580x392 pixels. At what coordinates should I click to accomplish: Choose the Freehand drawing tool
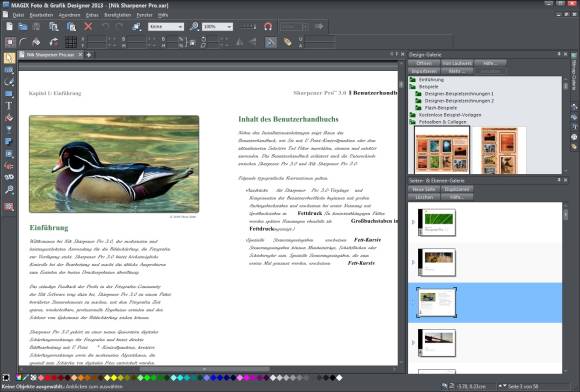(x=9, y=82)
